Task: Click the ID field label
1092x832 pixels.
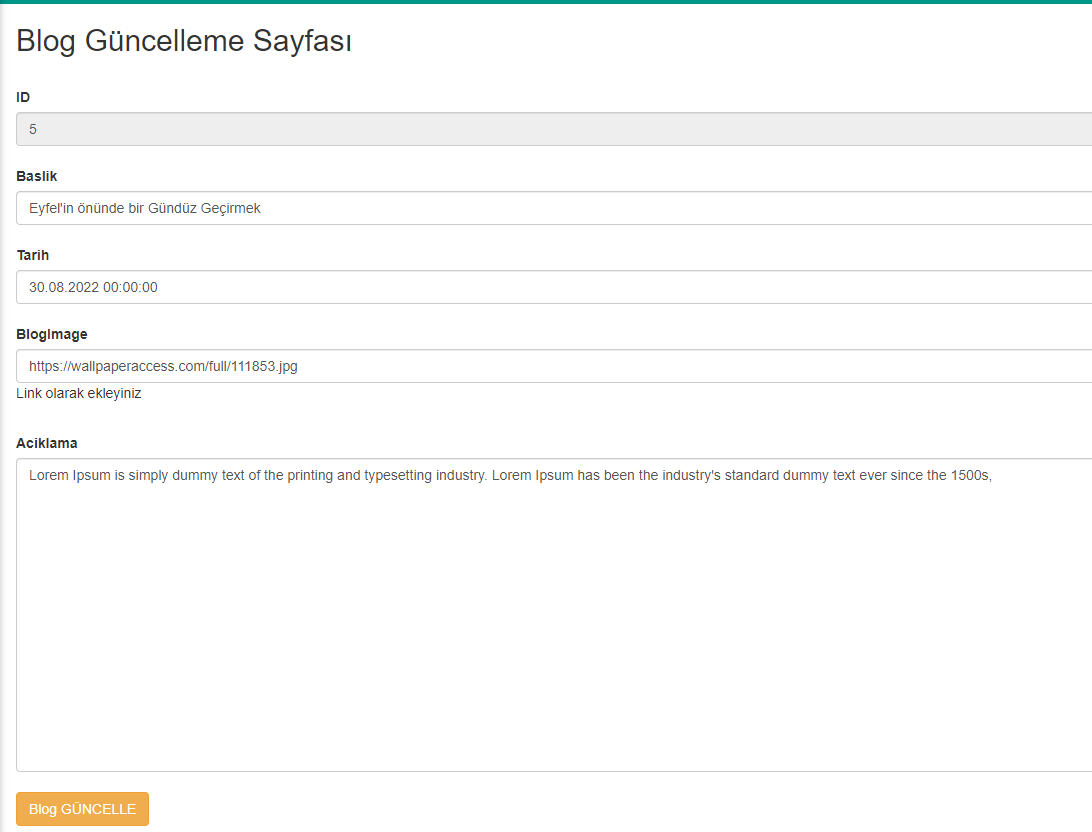Action: (x=23, y=97)
